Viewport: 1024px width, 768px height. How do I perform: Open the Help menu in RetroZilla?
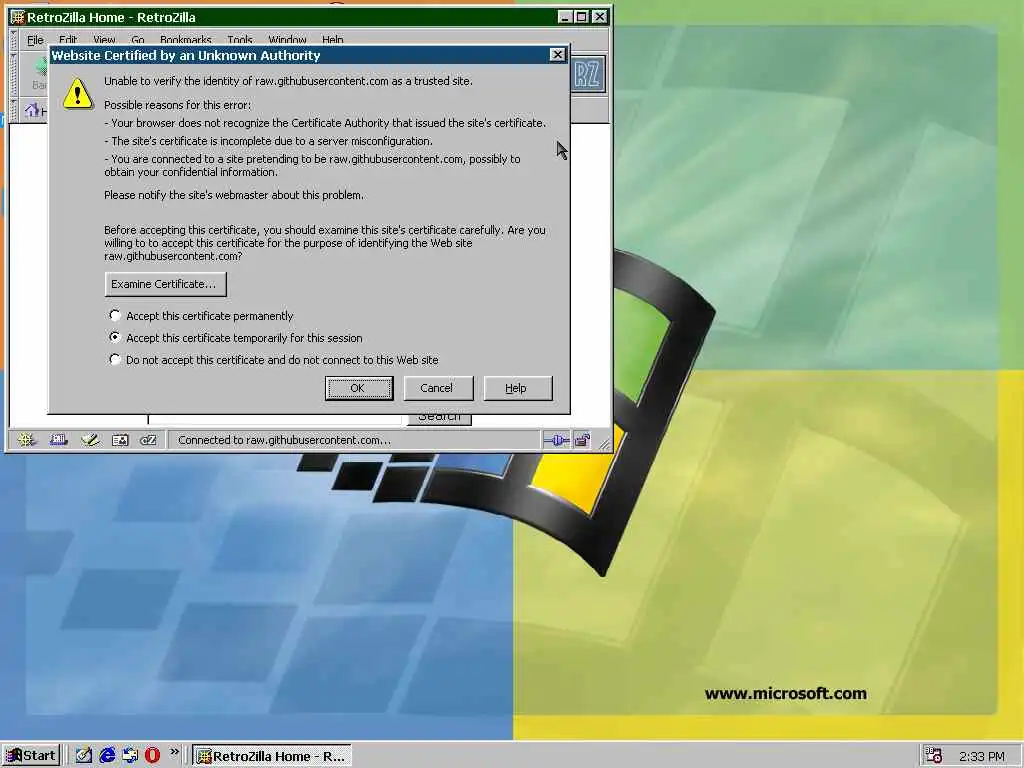click(332, 40)
